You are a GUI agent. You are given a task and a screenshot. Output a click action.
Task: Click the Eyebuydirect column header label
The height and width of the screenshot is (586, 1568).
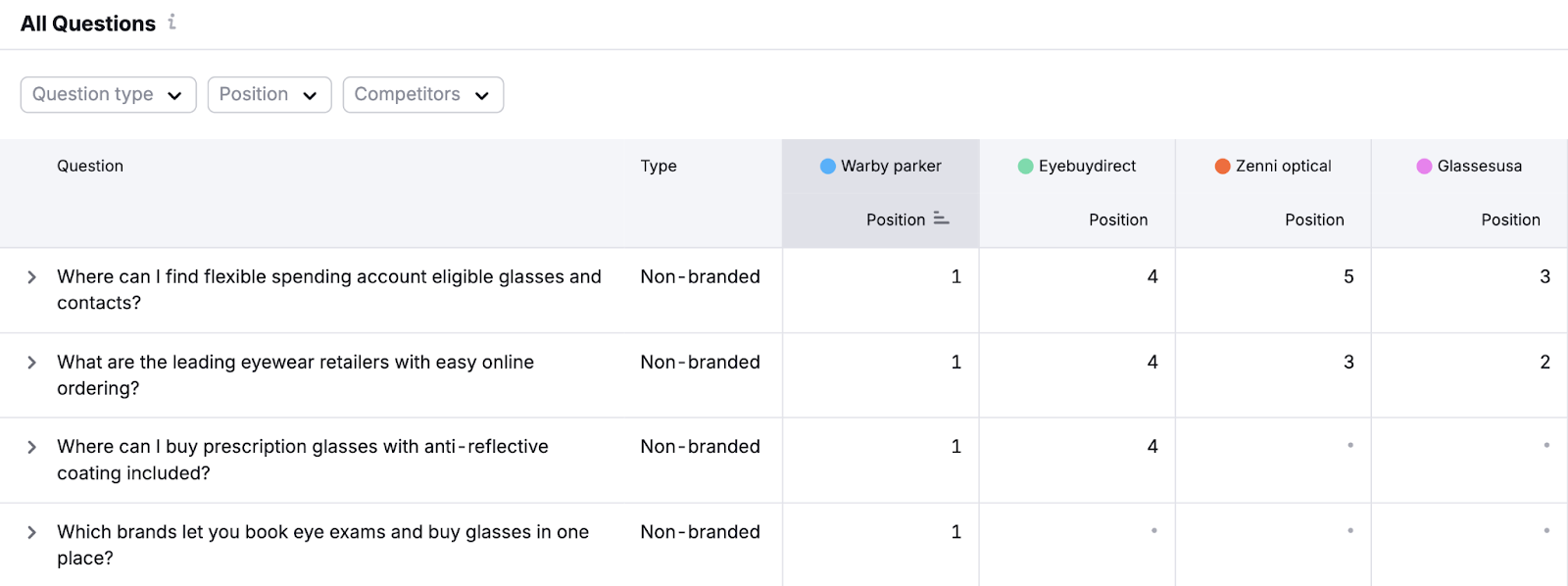pyautogui.click(x=1087, y=167)
